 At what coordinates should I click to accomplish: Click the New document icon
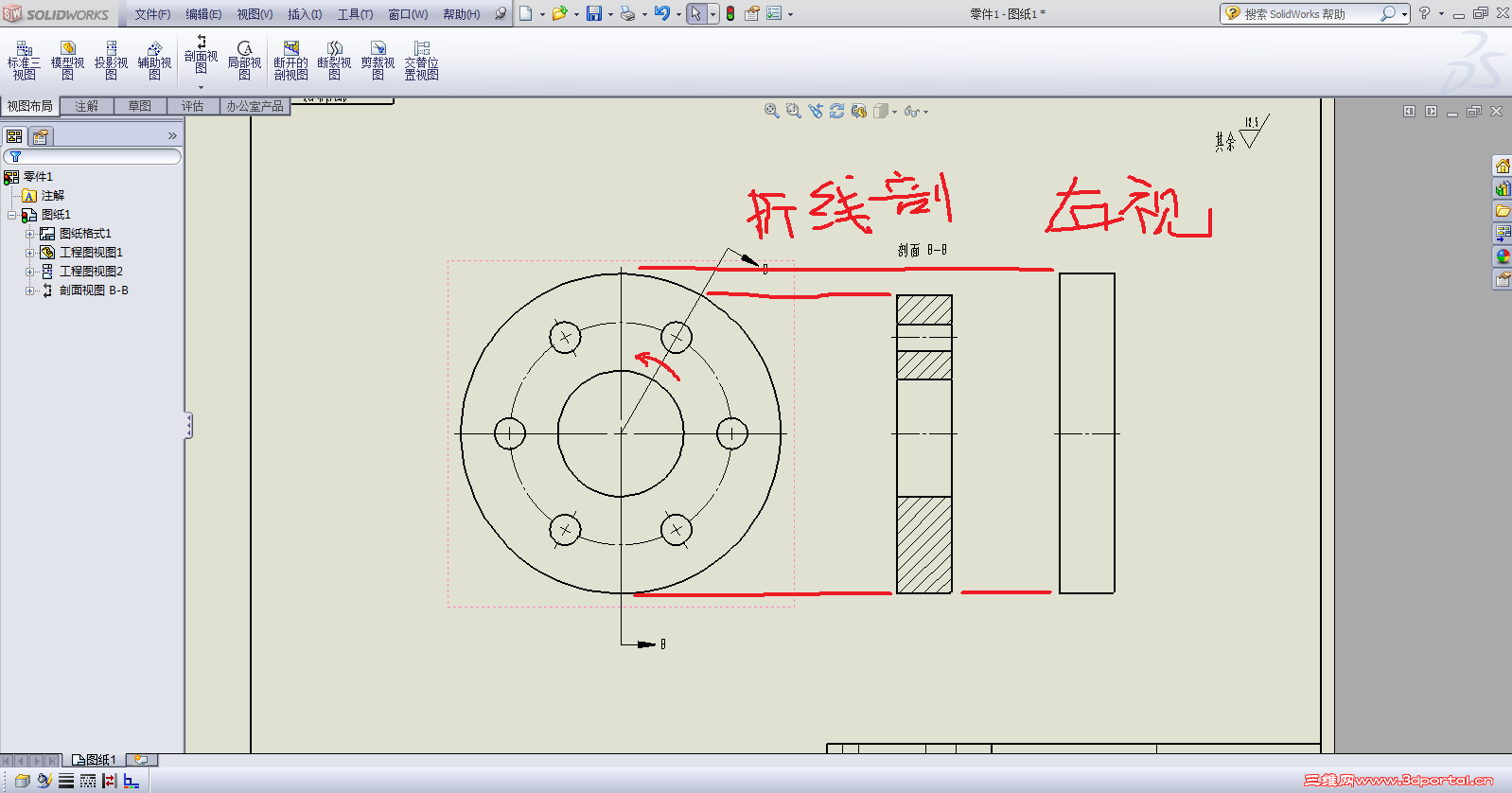tap(526, 13)
